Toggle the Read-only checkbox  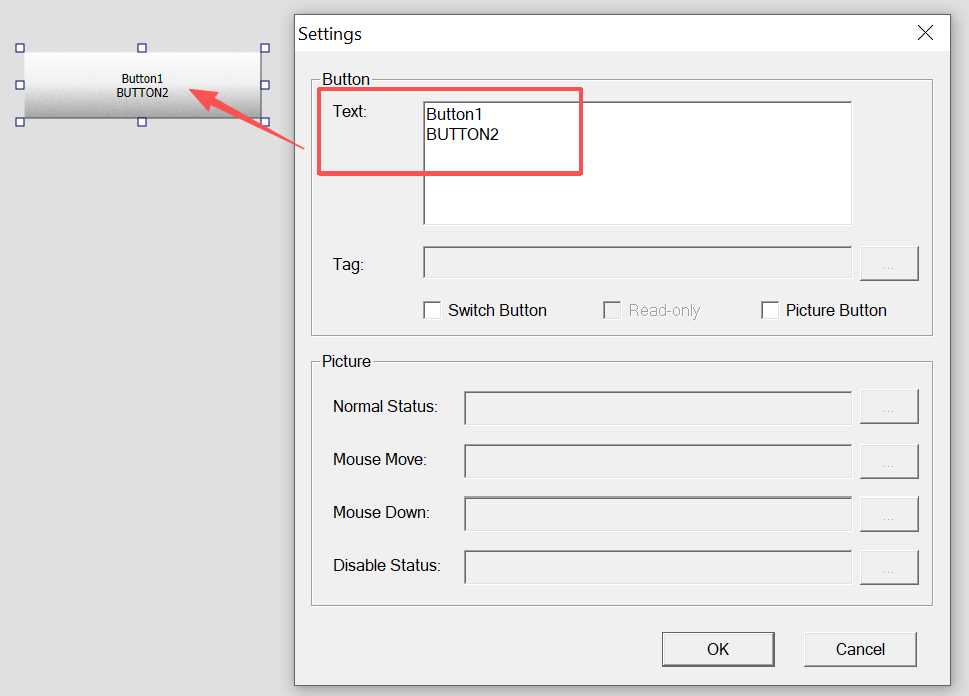click(612, 310)
